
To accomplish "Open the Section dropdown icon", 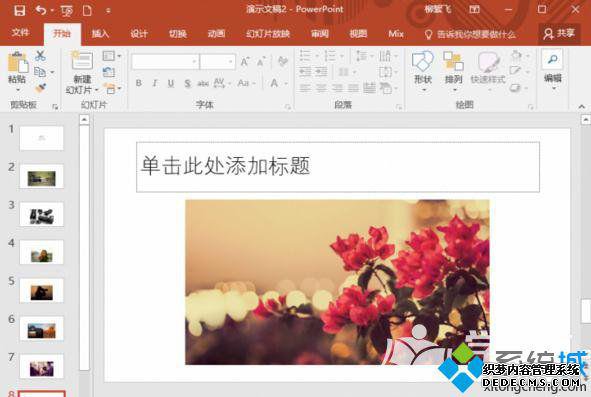I will (x=112, y=89).
